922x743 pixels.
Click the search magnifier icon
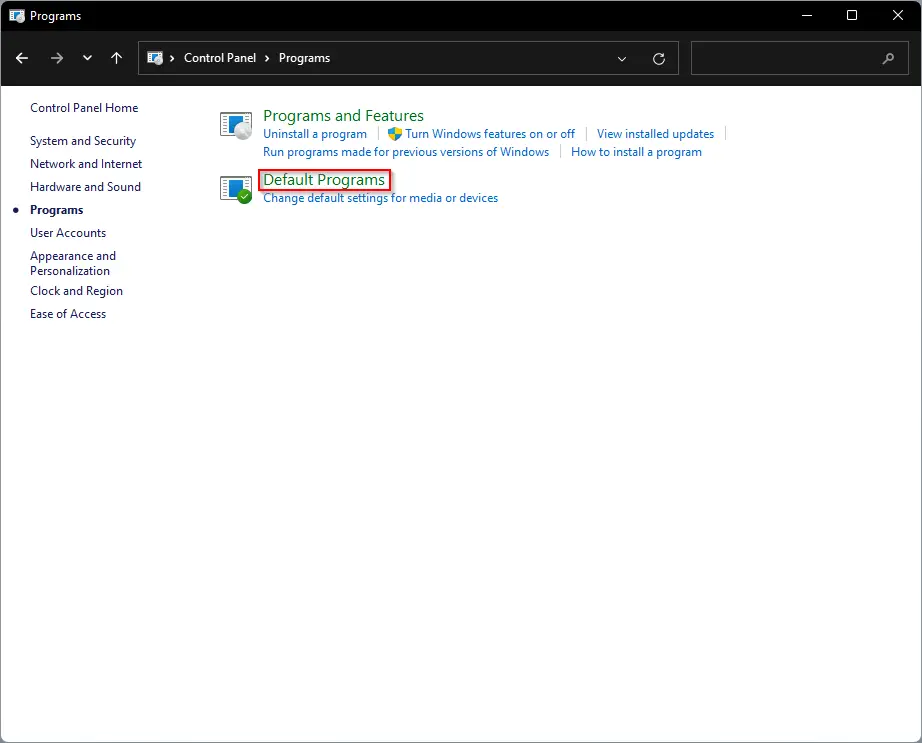pos(888,58)
